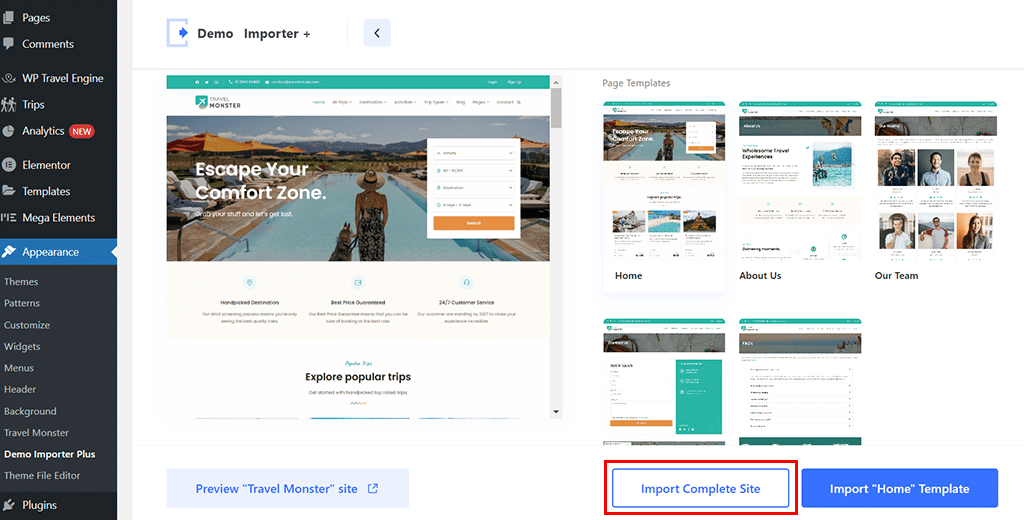This screenshot has width=1024, height=520.
Task: Click the Comments bubble icon
Action: click(8, 44)
